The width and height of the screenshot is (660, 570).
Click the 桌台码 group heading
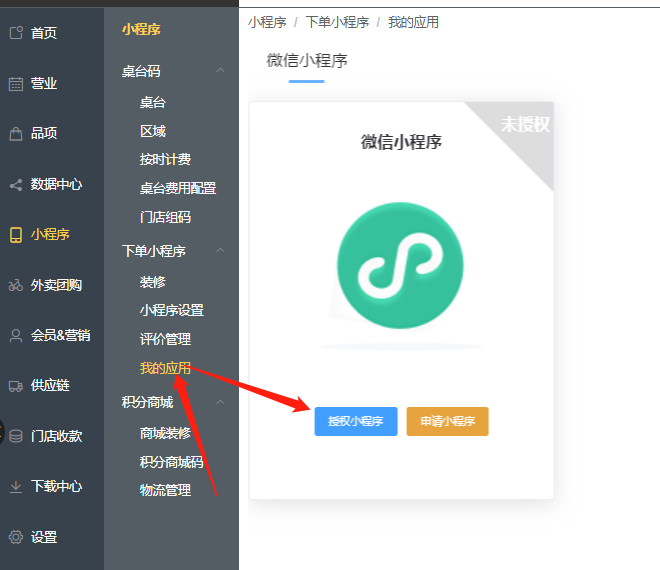point(141,71)
